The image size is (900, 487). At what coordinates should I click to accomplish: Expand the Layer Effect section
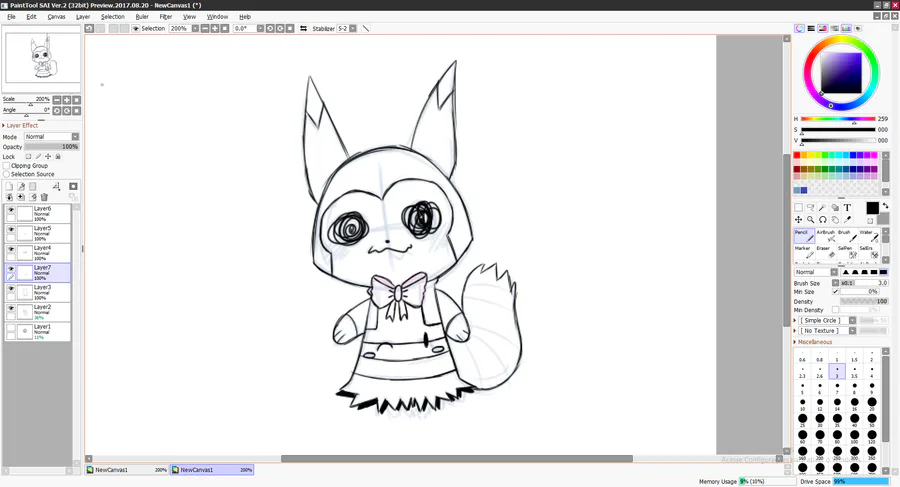click(20, 125)
